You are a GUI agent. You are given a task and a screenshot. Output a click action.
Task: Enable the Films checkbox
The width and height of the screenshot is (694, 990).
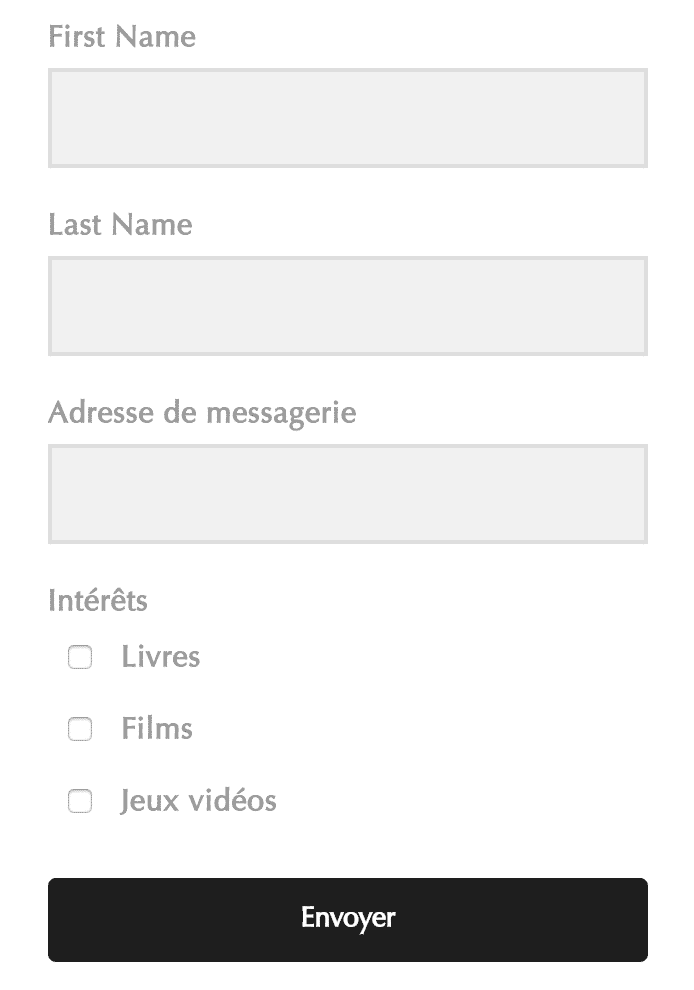tap(80, 730)
